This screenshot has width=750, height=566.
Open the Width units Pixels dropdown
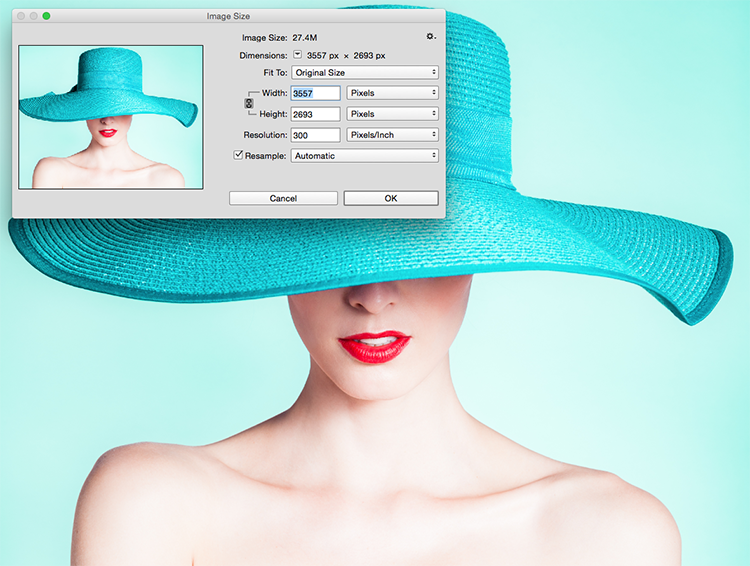tap(393, 93)
